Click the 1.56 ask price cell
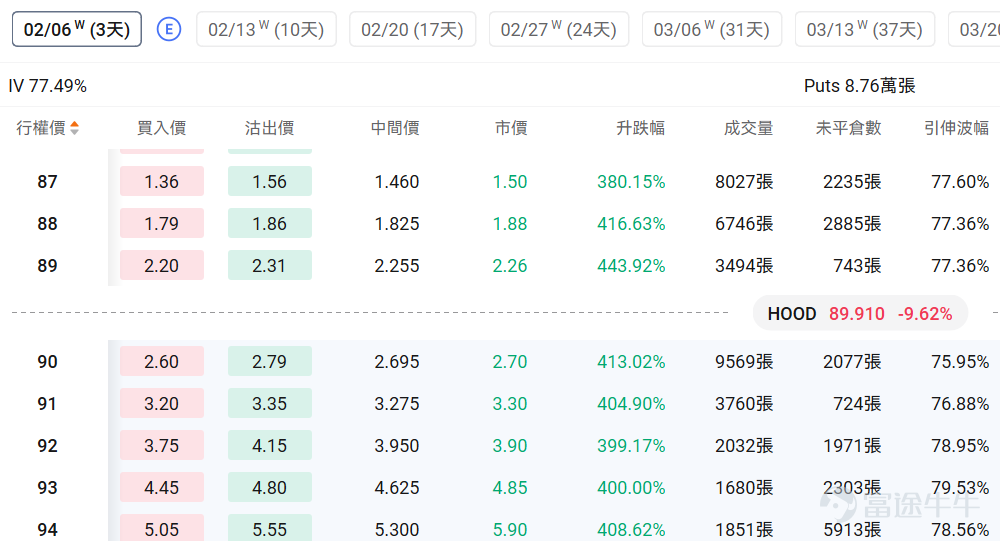 coord(270,181)
